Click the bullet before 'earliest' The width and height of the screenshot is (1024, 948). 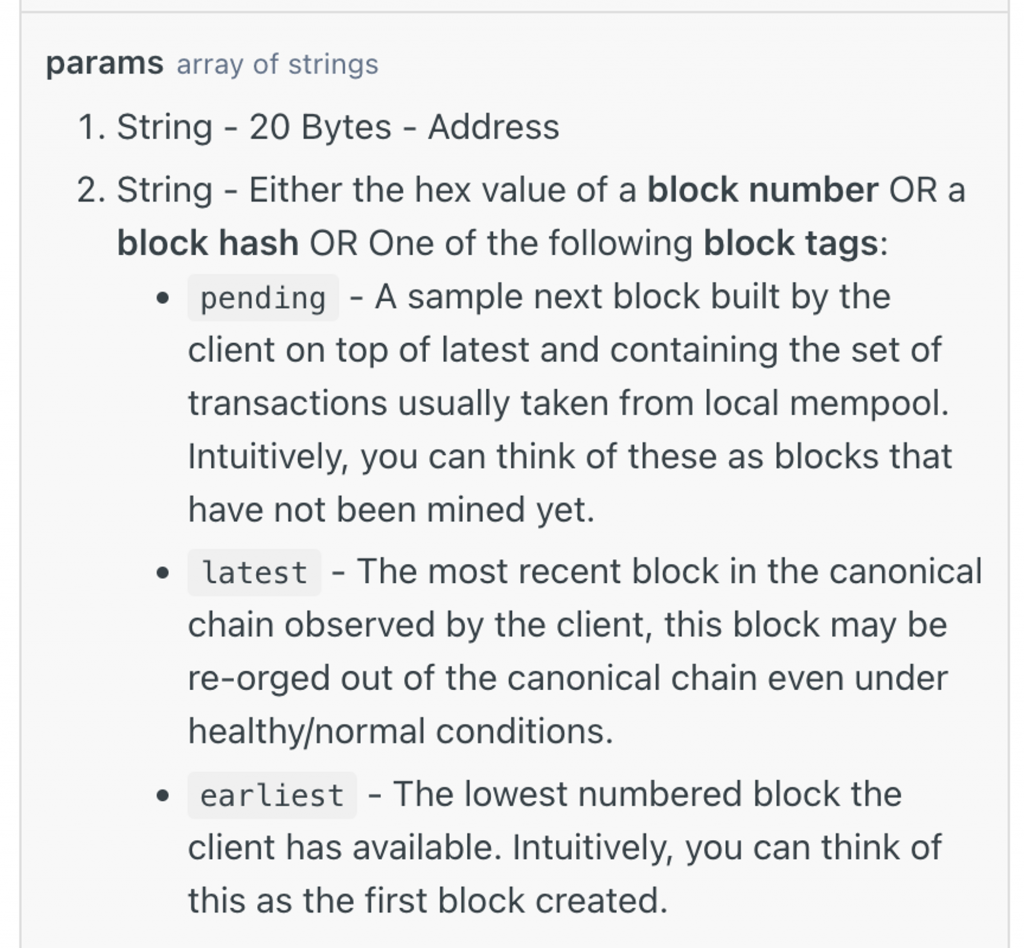pos(163,796)
